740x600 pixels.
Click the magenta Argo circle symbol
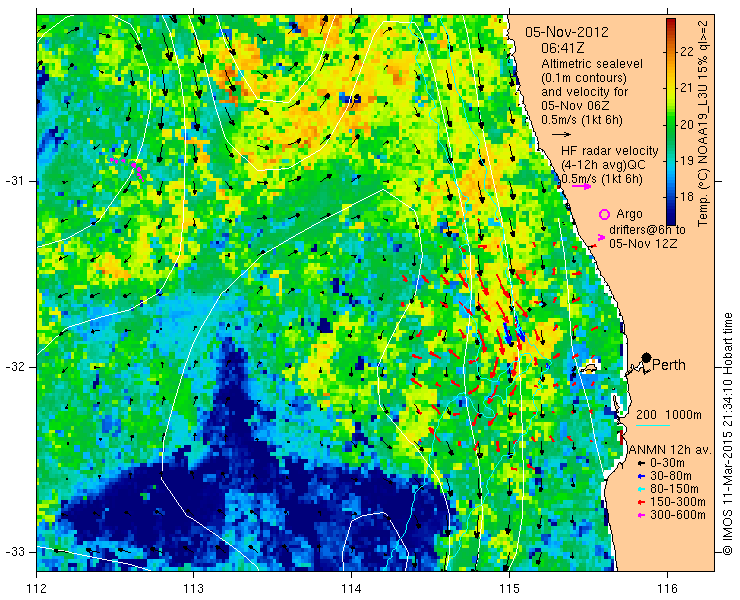click(604, 214)
